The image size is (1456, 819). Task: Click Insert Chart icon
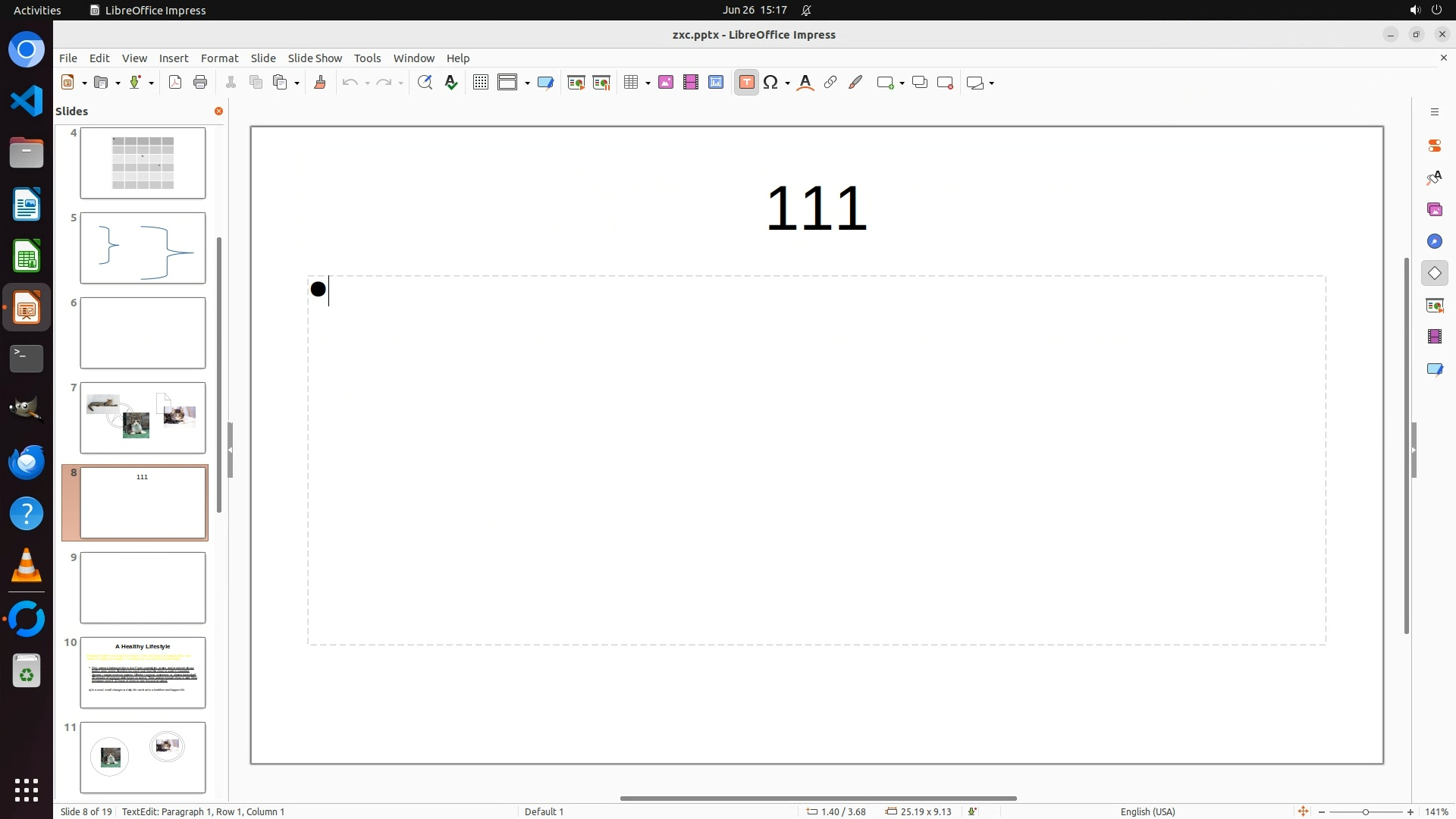pos(715,83)
